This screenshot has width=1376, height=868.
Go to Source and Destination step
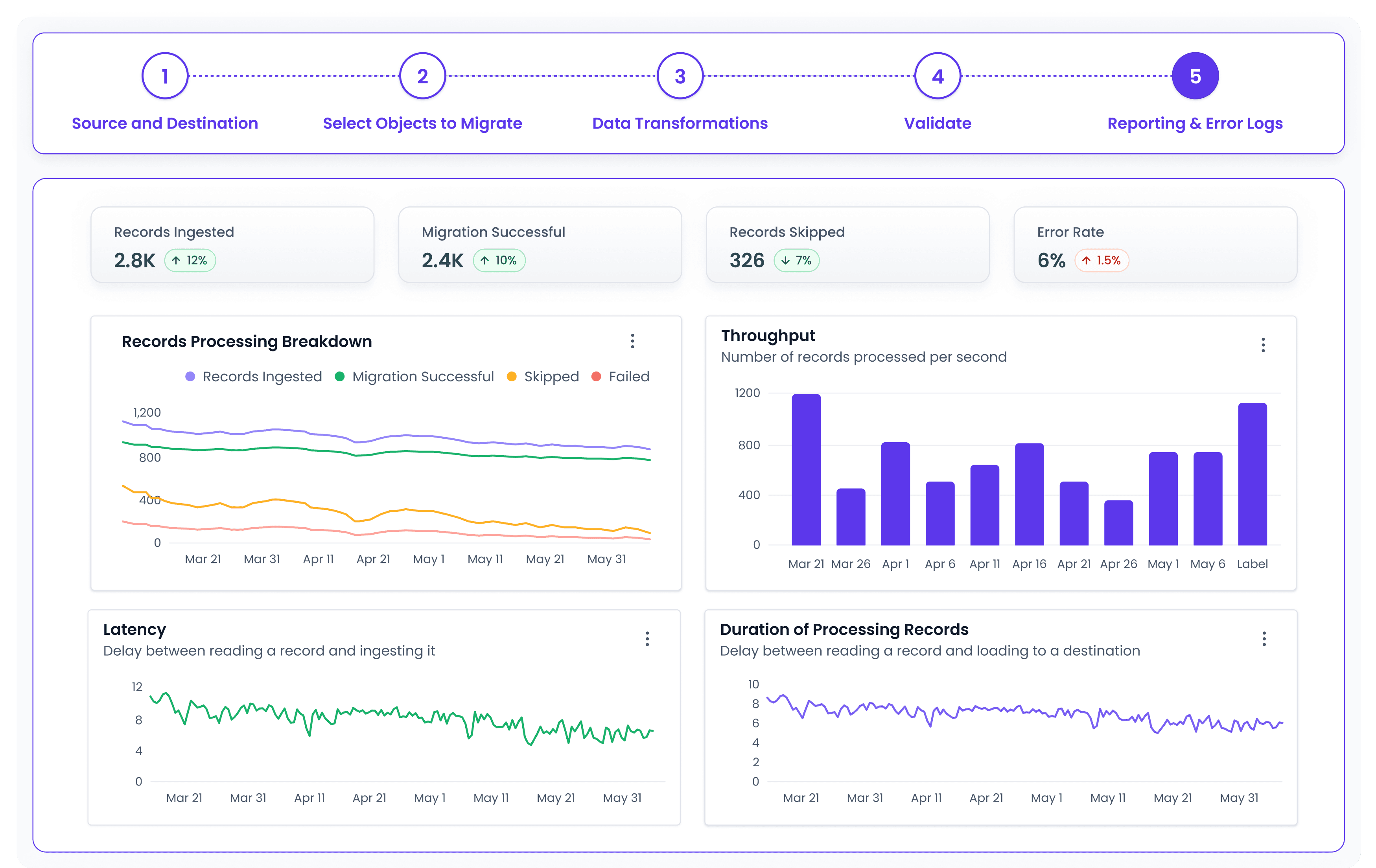click(x=165, y=123)
